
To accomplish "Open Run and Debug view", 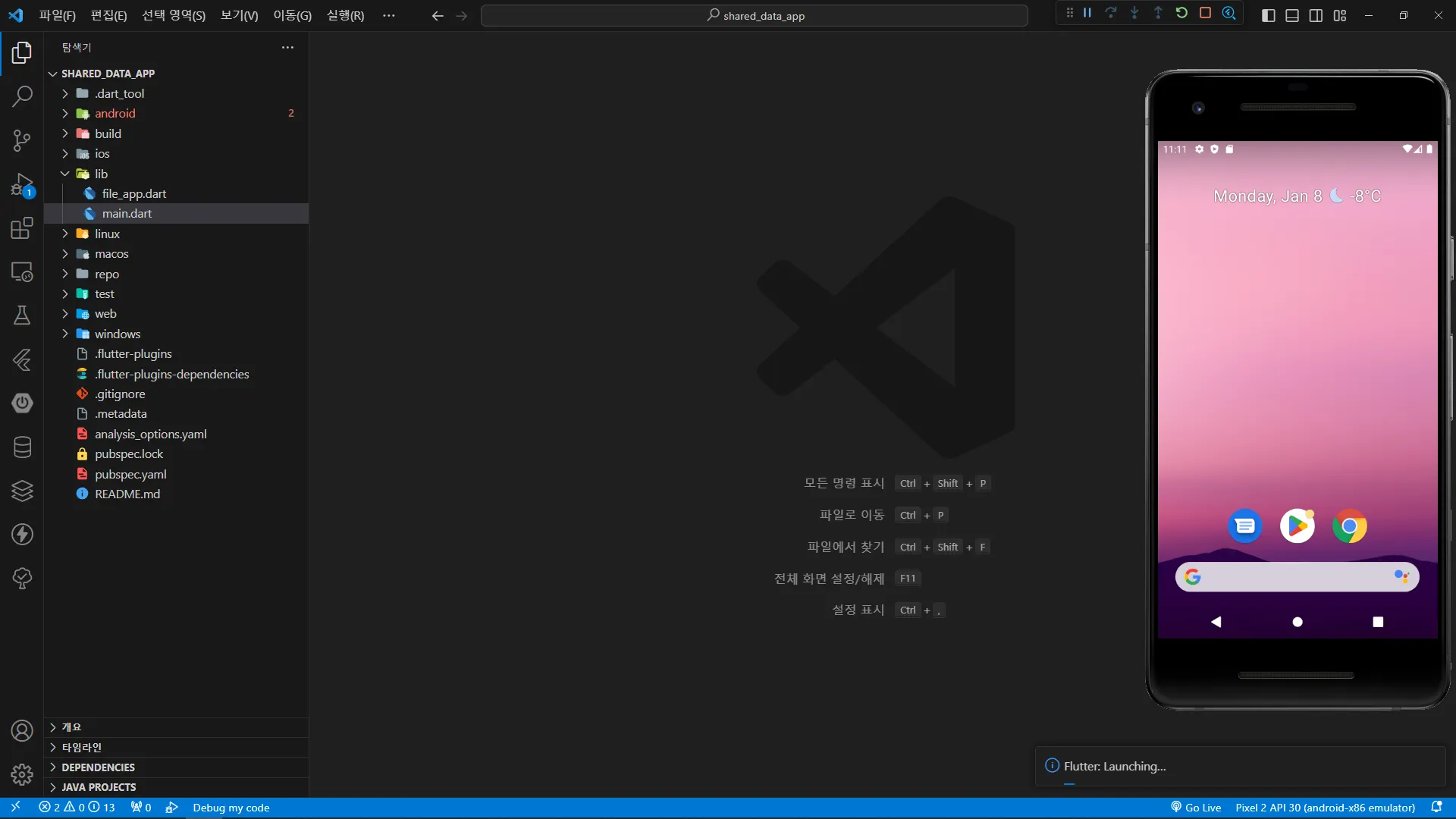I will pos(22,184).
